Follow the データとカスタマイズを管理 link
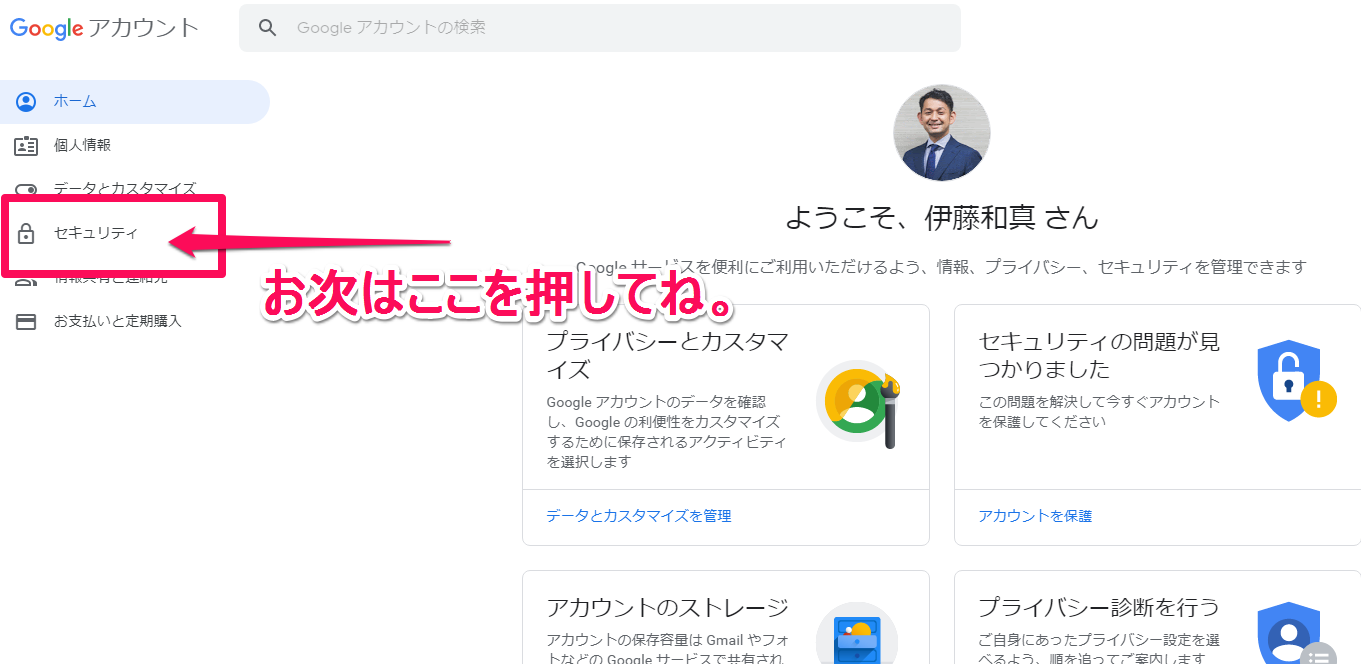Image resolution: width=1361 pixels, height=664 pixels. (x=639, y=516)
